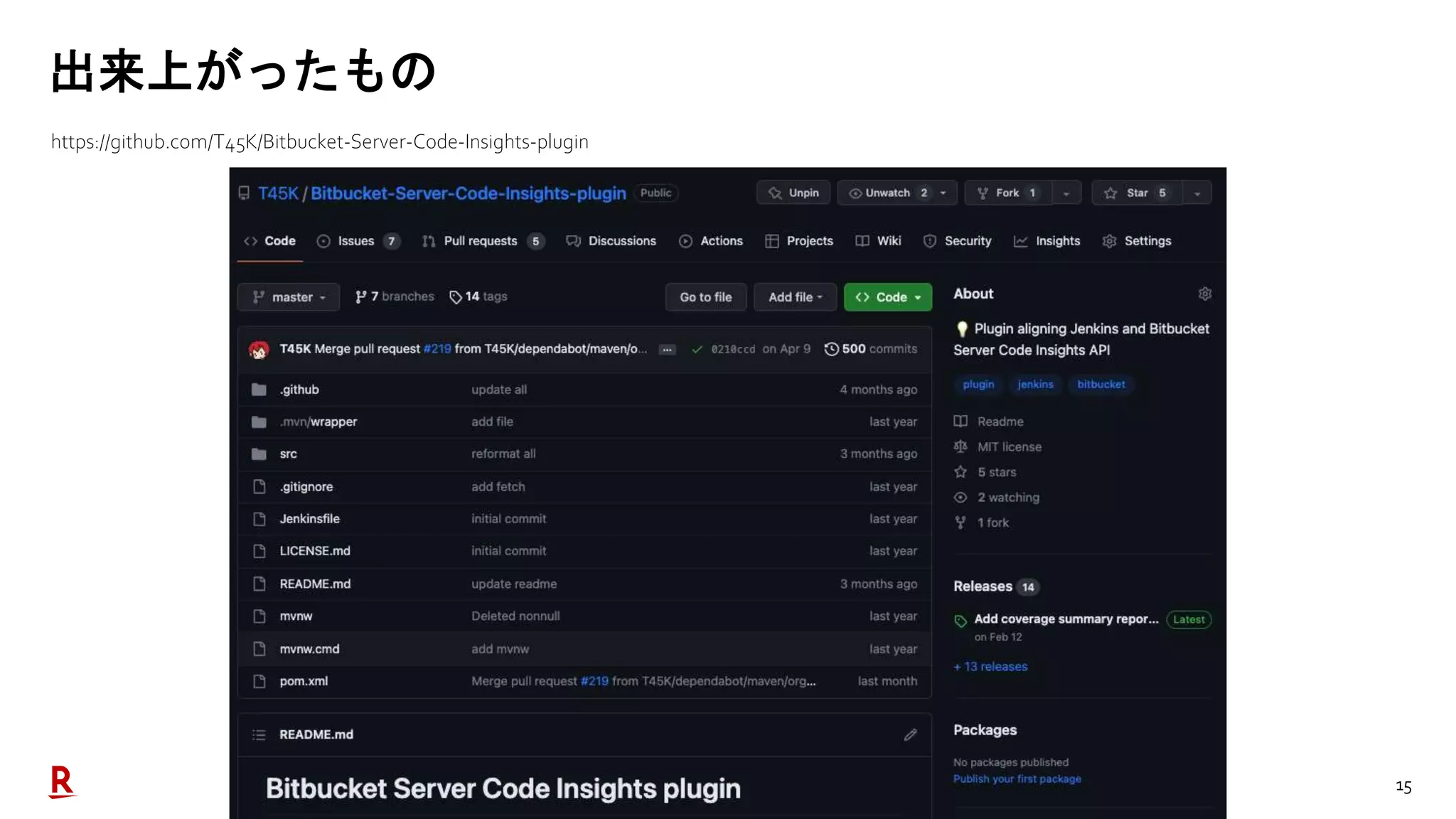Click the green commit status checkmark
The width and height of the screenshot is (1456, 819).
coord(697,349)
